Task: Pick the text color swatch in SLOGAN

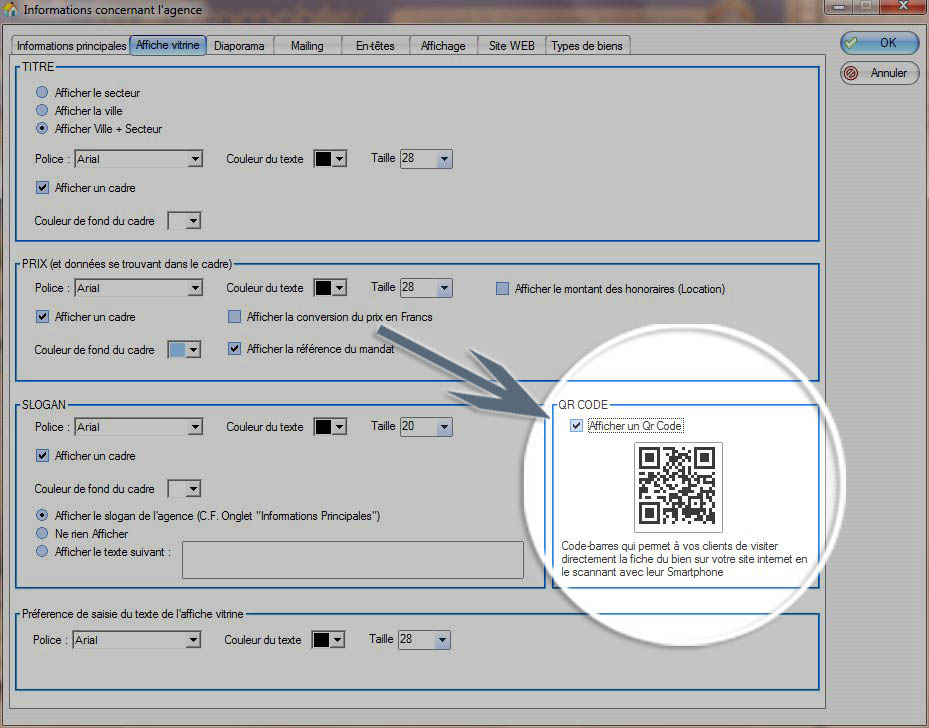Action: 330,426
